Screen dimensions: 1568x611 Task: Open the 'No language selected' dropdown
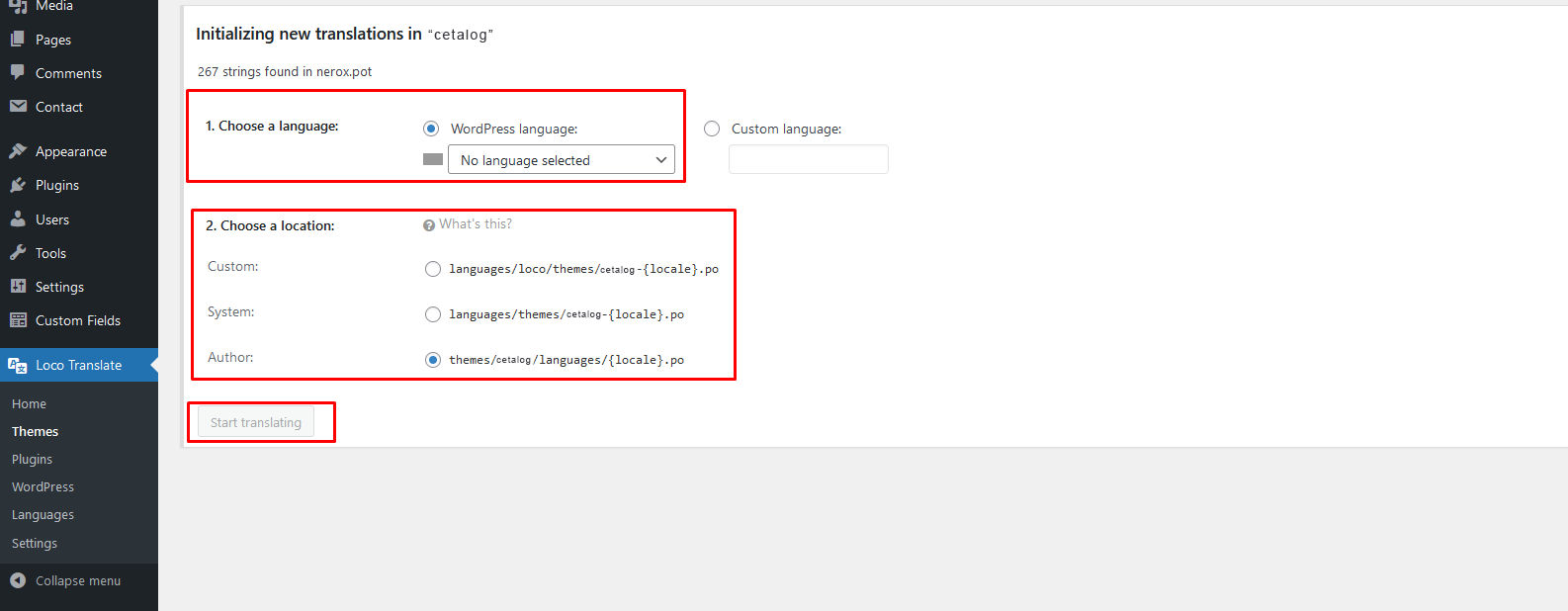562,160
